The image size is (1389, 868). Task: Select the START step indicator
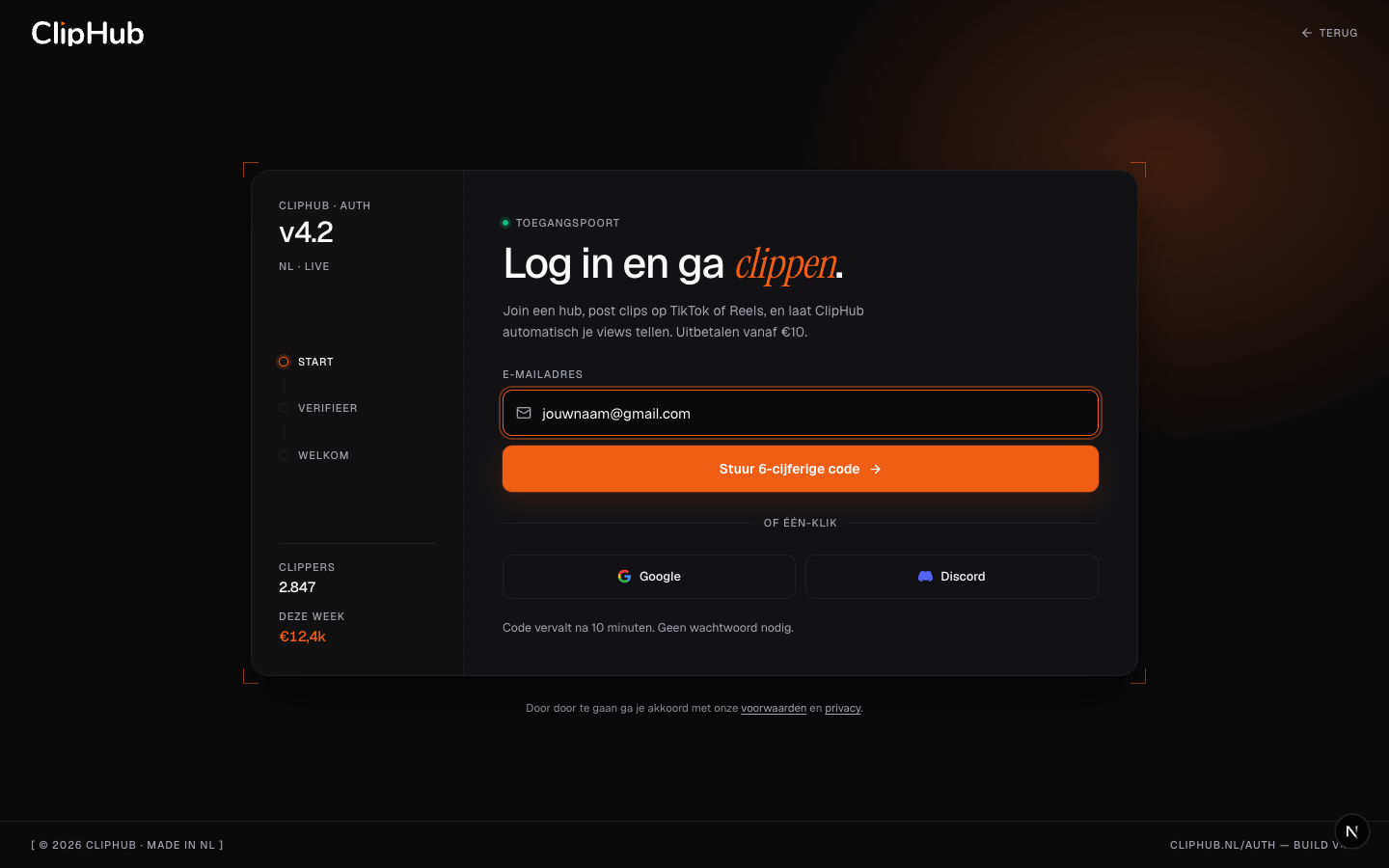point(306,362)
